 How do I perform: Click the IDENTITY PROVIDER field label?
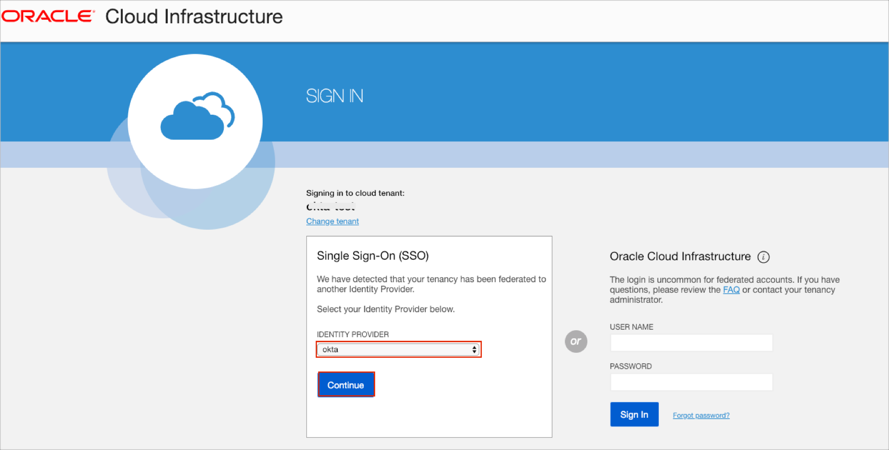[353, 335]
